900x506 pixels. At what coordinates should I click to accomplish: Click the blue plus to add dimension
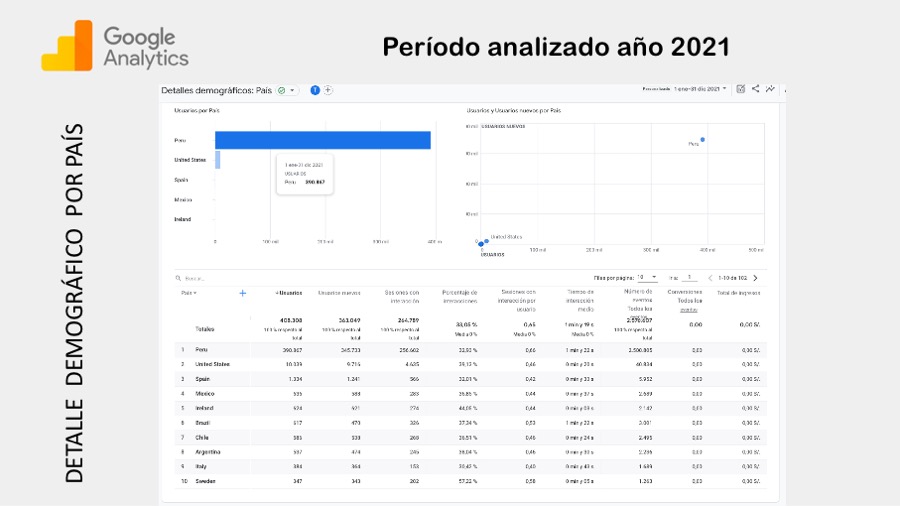coord(242,293)
